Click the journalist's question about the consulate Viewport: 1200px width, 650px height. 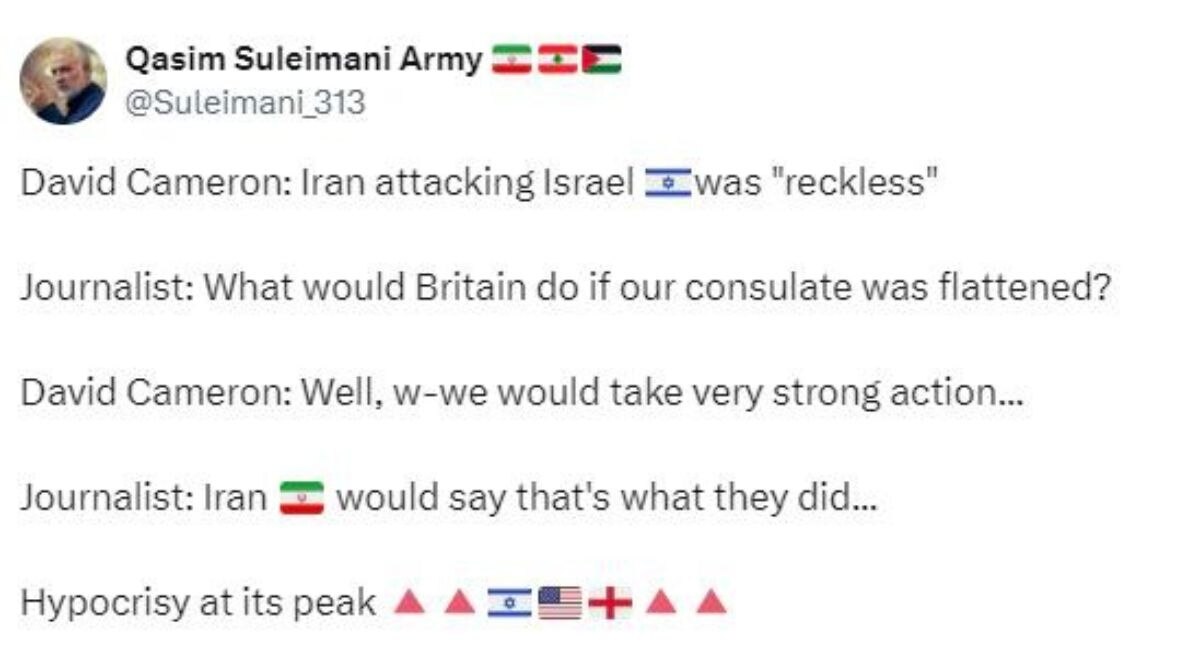click(x=565, y=289)
